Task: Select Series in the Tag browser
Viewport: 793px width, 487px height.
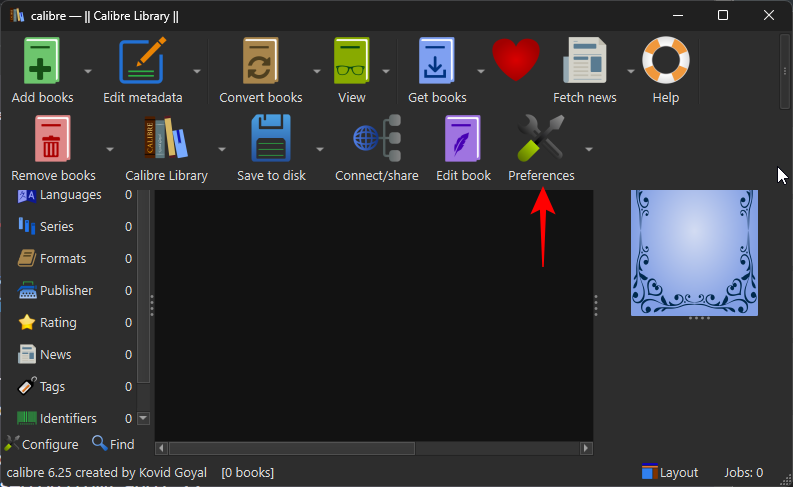Action: (x=74, y=227)
